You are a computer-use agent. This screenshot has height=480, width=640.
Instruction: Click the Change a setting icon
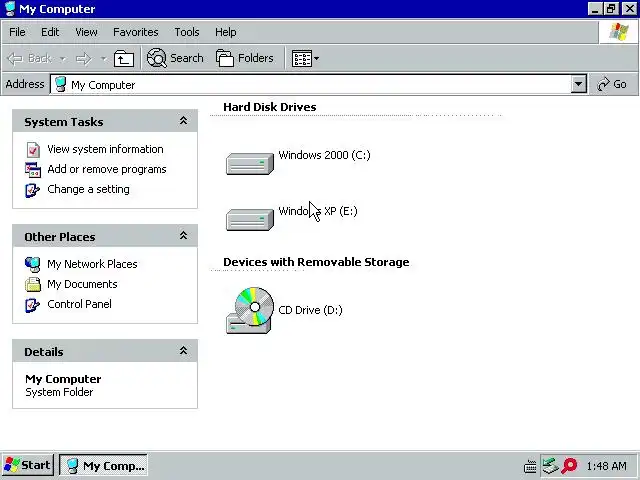point(32,190)
